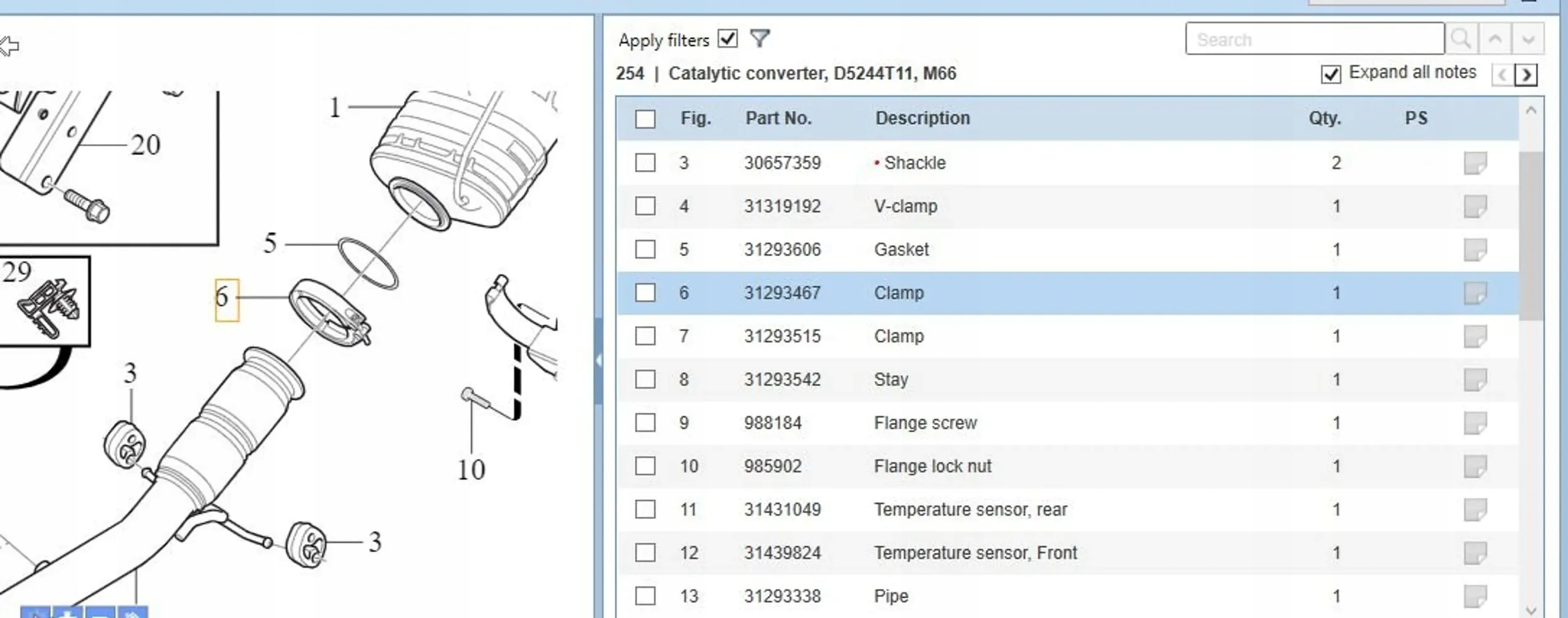Click the PS column header
The image size is (1568, 618).
click(1416, 119)
